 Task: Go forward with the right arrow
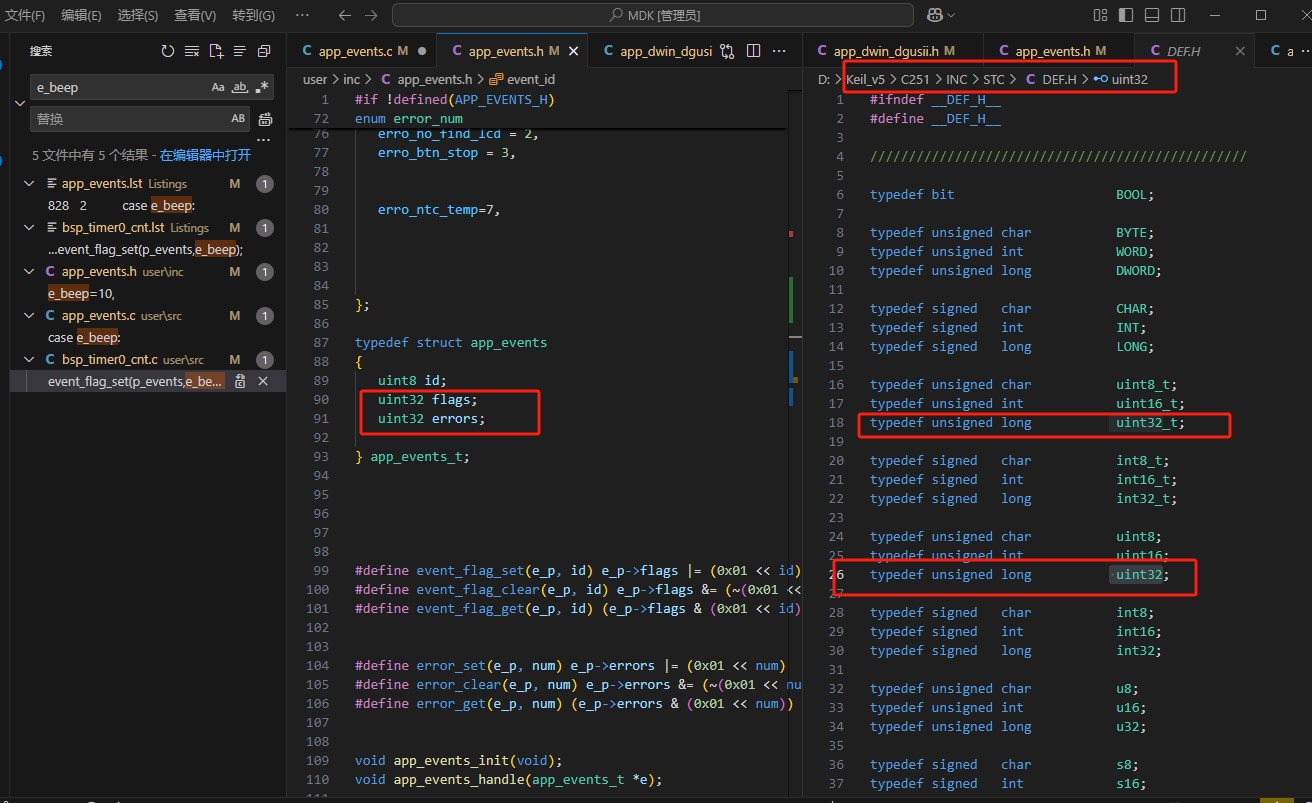(x=370, y=15)
